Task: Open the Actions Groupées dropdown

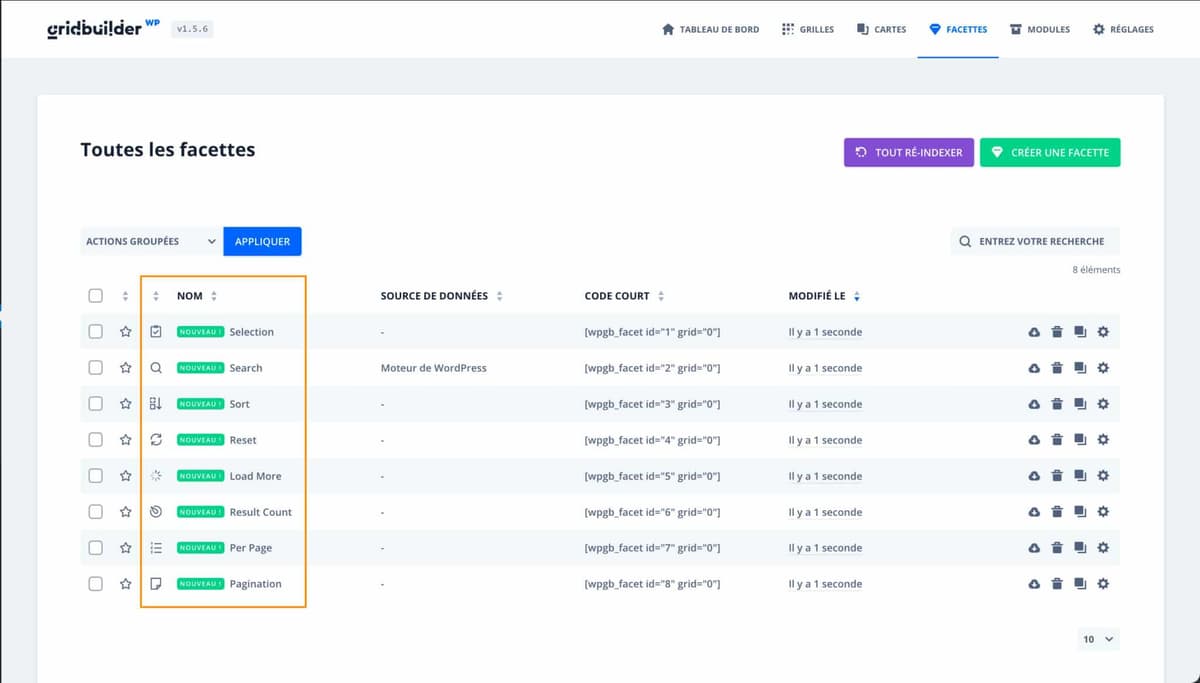Action: pyautogui.click(x=150, y=241)
